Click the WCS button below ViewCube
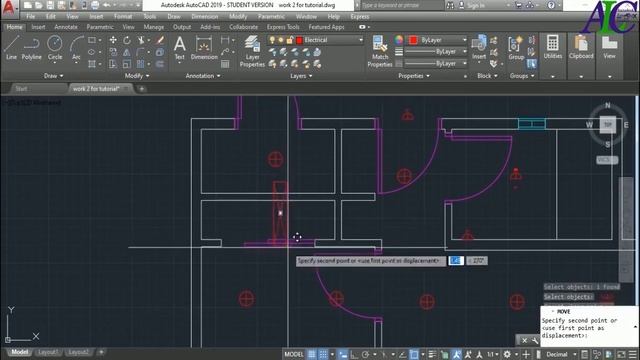Image resolution: width=640 pixels, height=360 pixels. [607, 160]
